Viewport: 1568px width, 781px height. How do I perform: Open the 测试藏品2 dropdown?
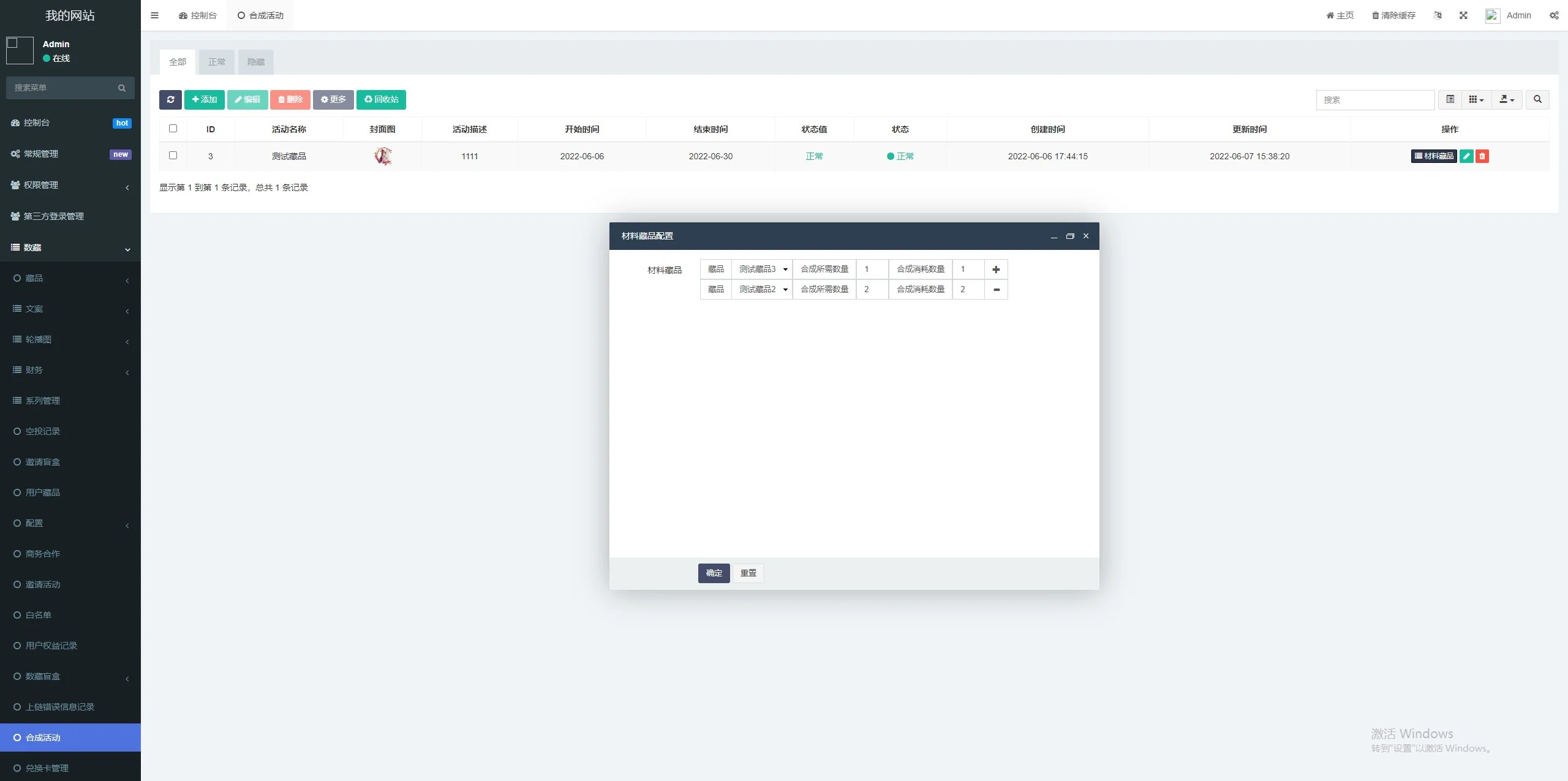coord(762,290)
